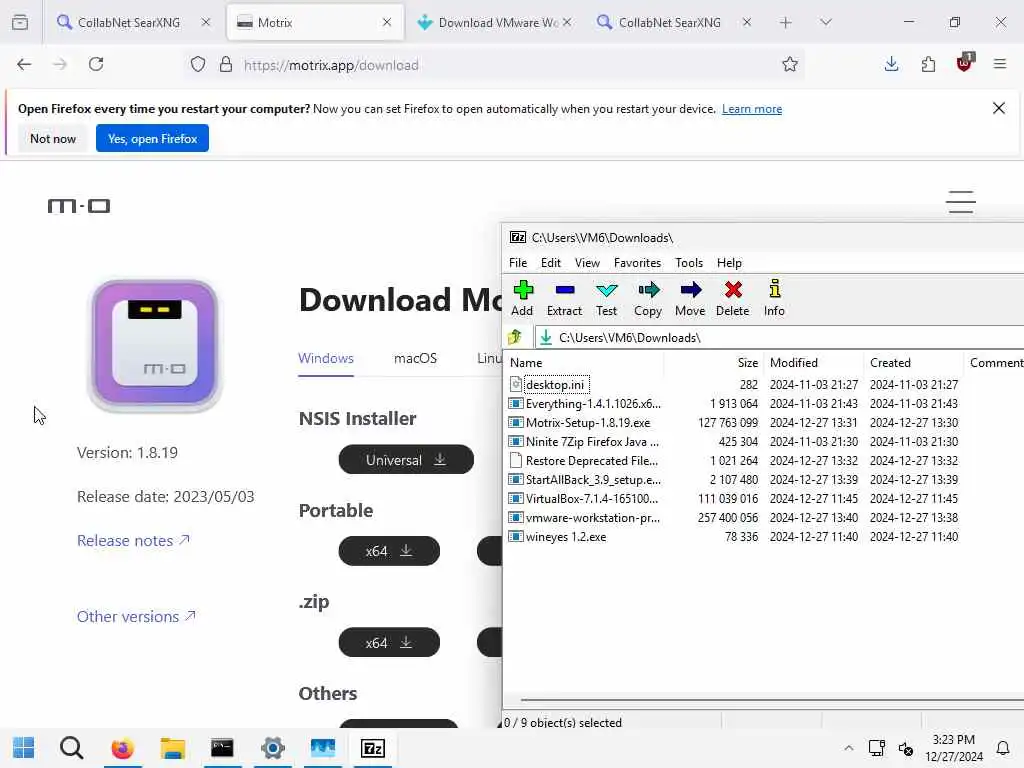
Task: Click the Add button in 7-Zip toolbar
Action: pos(522,298)
